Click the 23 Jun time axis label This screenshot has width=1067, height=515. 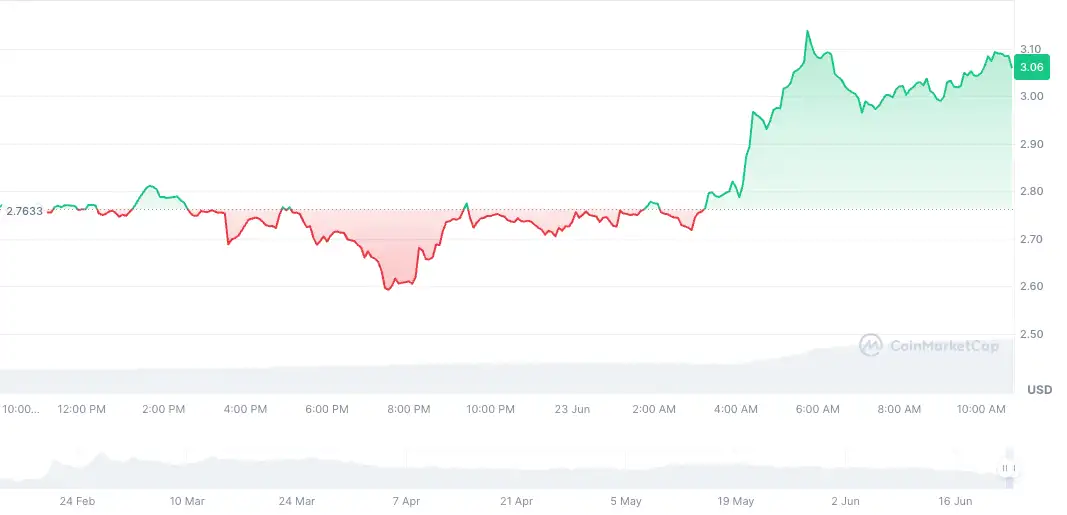572,409
